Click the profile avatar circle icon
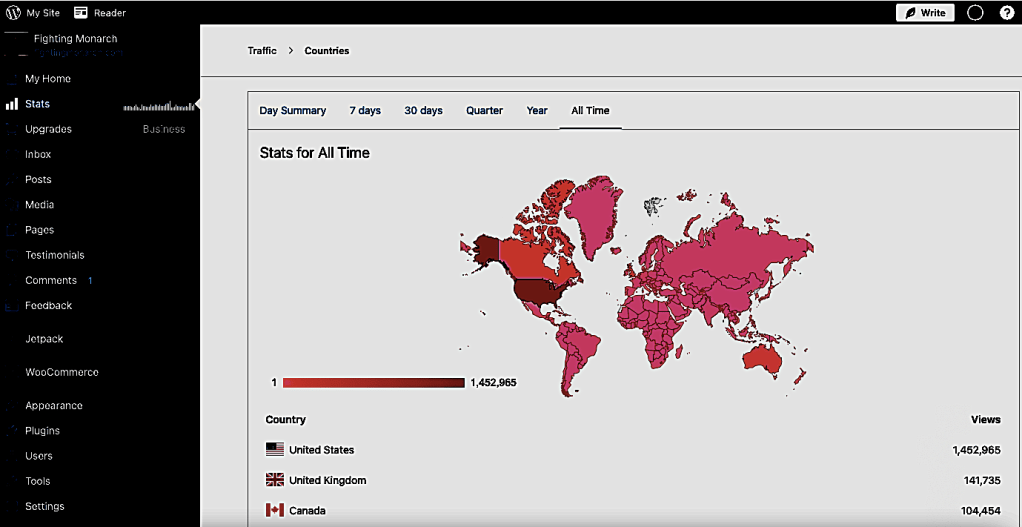Viewport: 1022px width, 527px height. (975, 13)
